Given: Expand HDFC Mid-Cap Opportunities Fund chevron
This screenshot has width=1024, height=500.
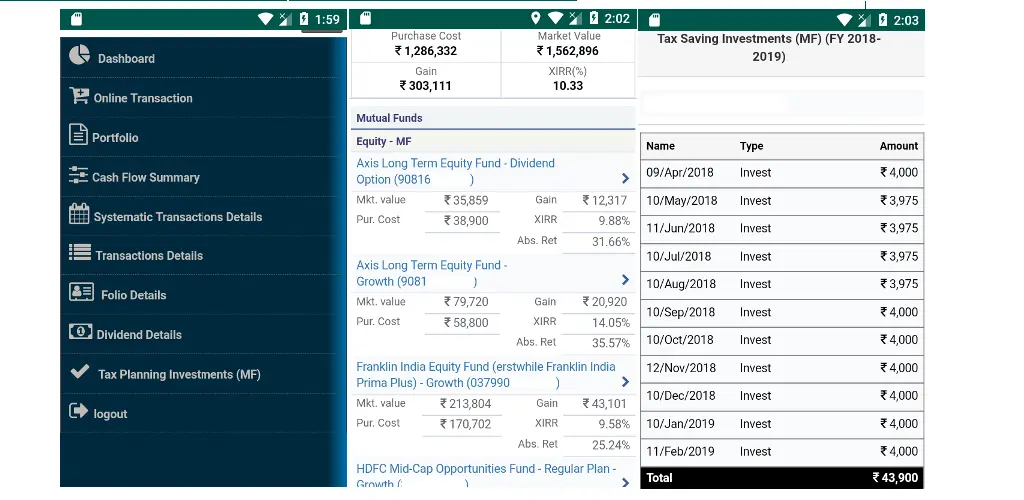Looking at the screenshot, I should click(625, 483).
